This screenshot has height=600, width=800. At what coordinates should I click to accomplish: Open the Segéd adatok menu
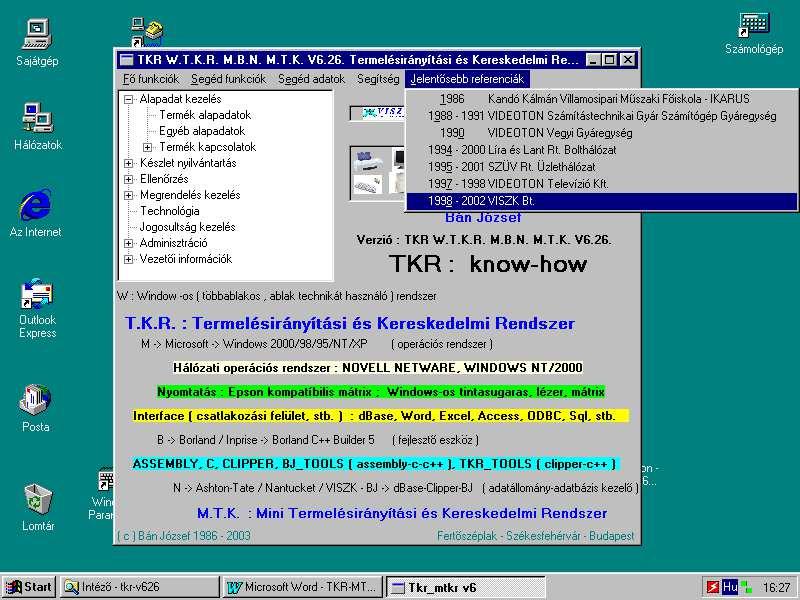coord(311,79)
